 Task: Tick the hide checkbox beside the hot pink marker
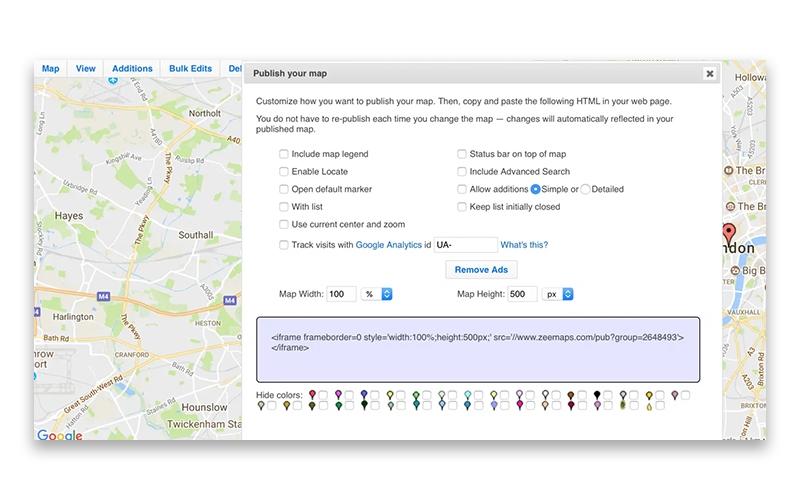pos(530,405)
